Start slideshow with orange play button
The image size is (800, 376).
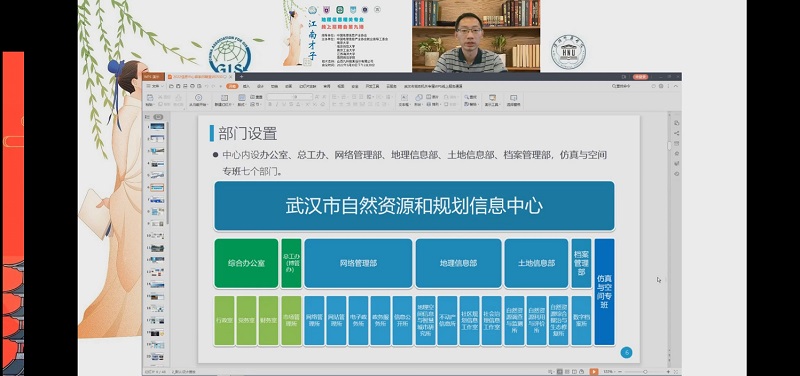(x=594, y=371)
